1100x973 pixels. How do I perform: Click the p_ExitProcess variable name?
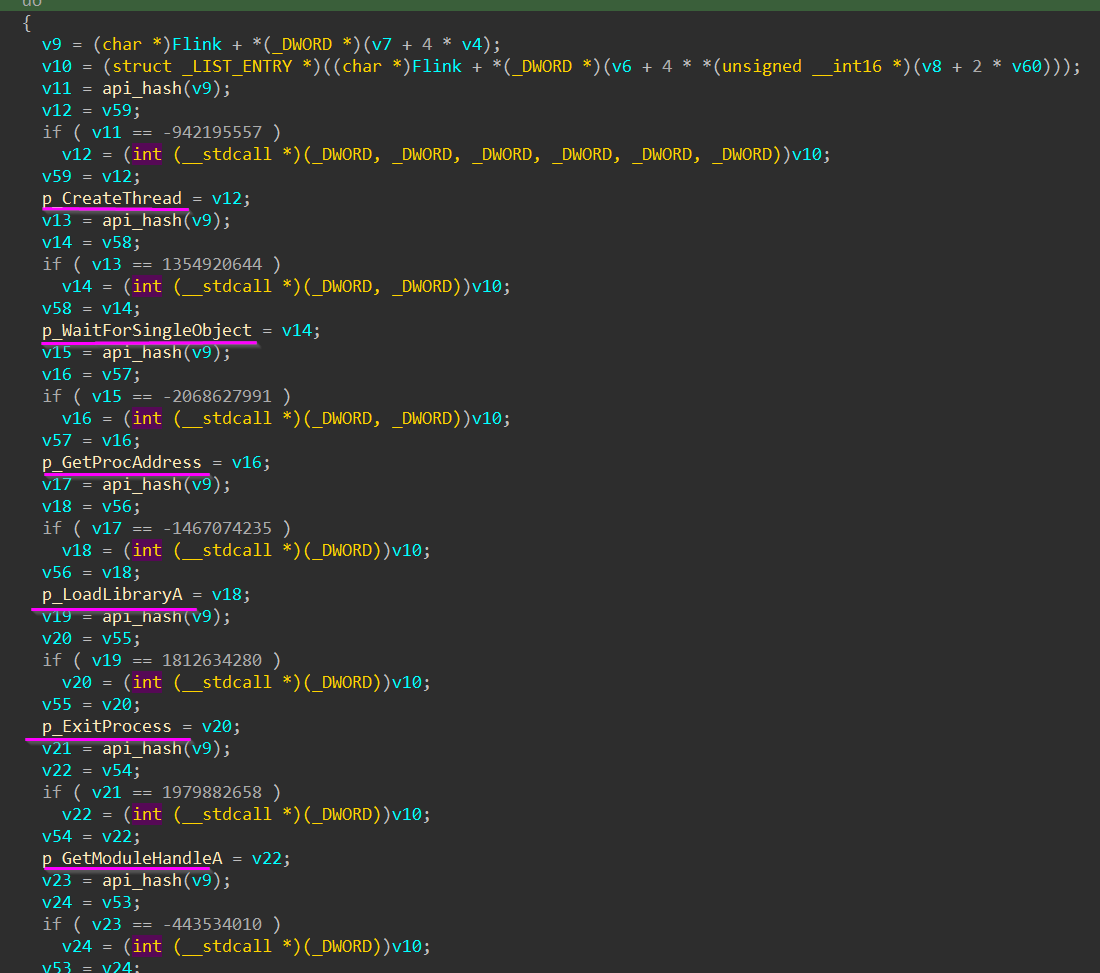tap(106, 726)
